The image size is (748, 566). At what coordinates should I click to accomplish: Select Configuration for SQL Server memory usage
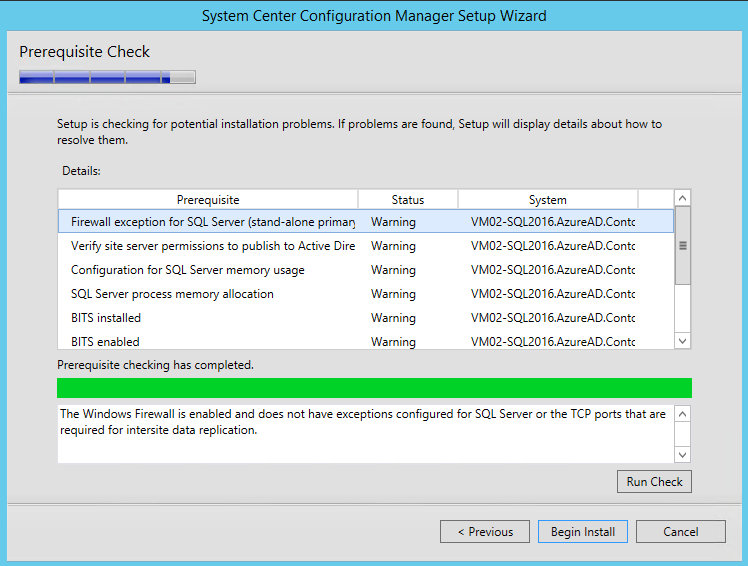coord(366,270)
